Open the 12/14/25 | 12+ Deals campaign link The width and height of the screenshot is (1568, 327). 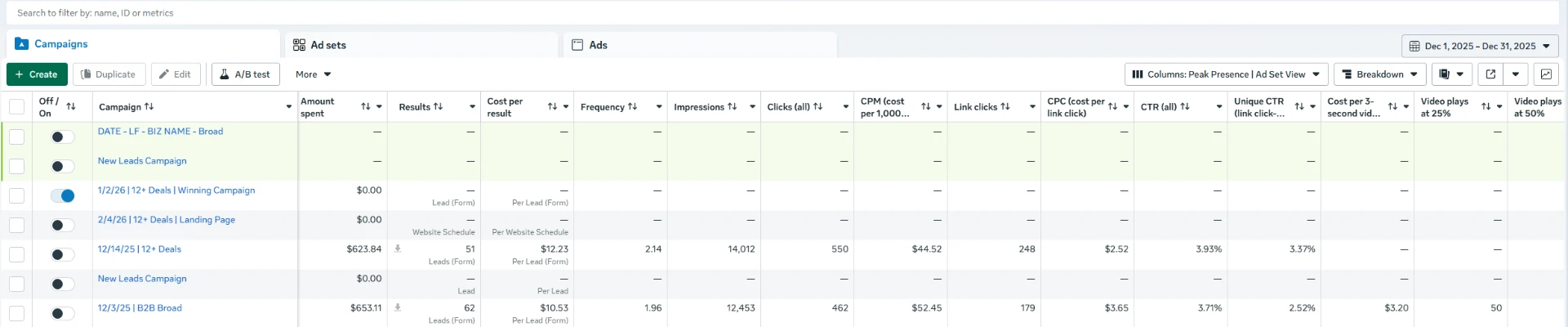click(x=140, y=249)
